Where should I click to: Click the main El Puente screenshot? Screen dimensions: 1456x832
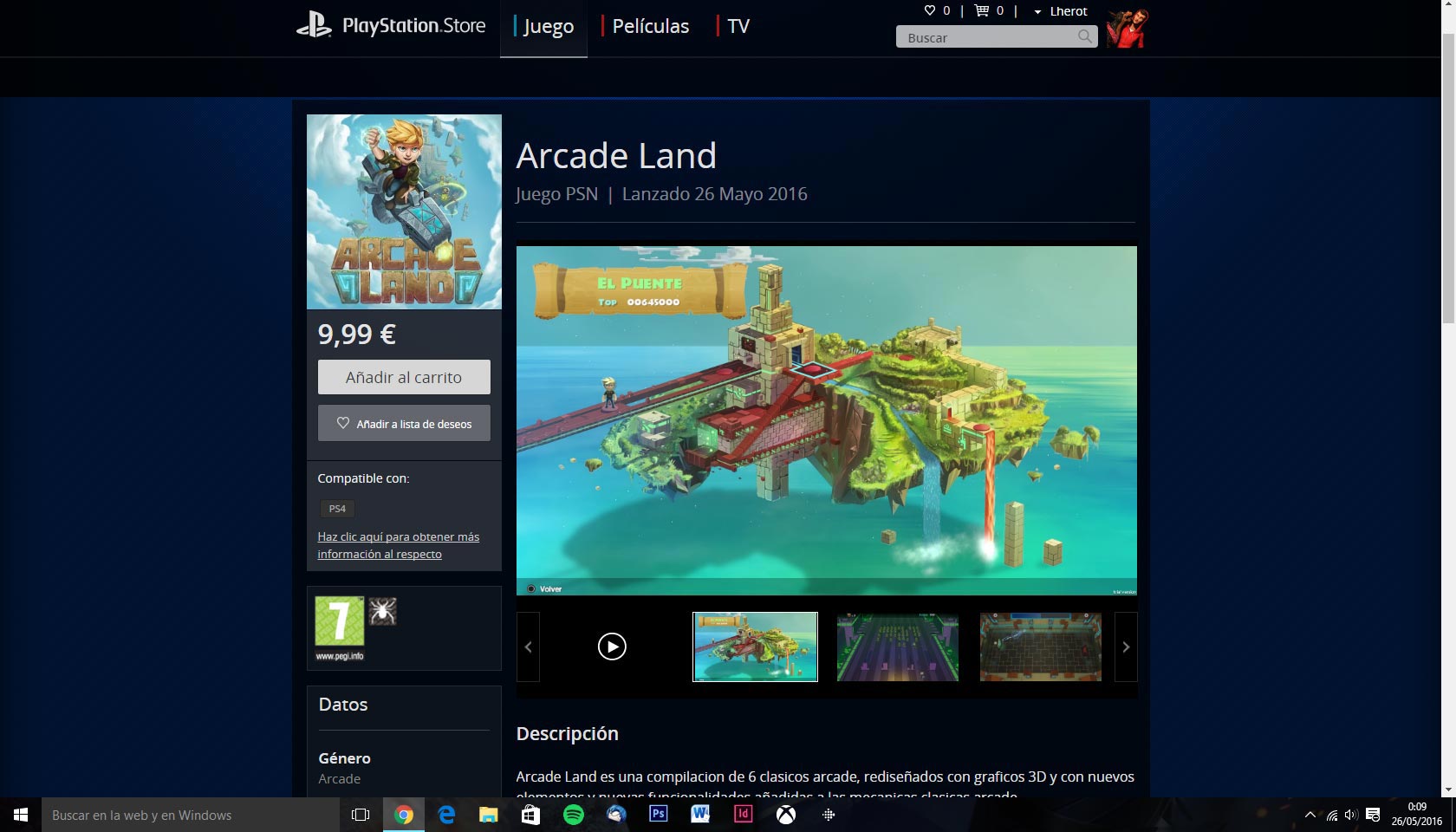(827, 420)
